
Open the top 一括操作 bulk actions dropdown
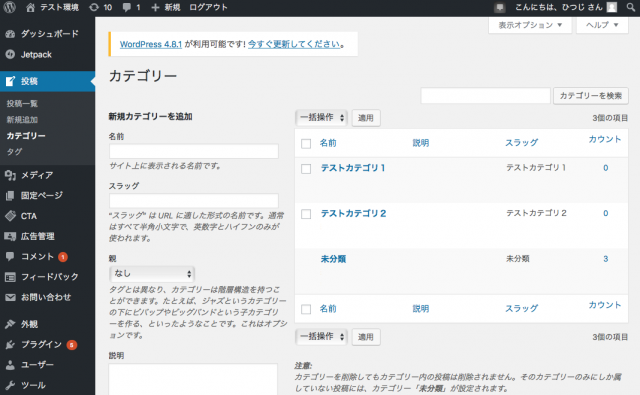tap(321, 118)
